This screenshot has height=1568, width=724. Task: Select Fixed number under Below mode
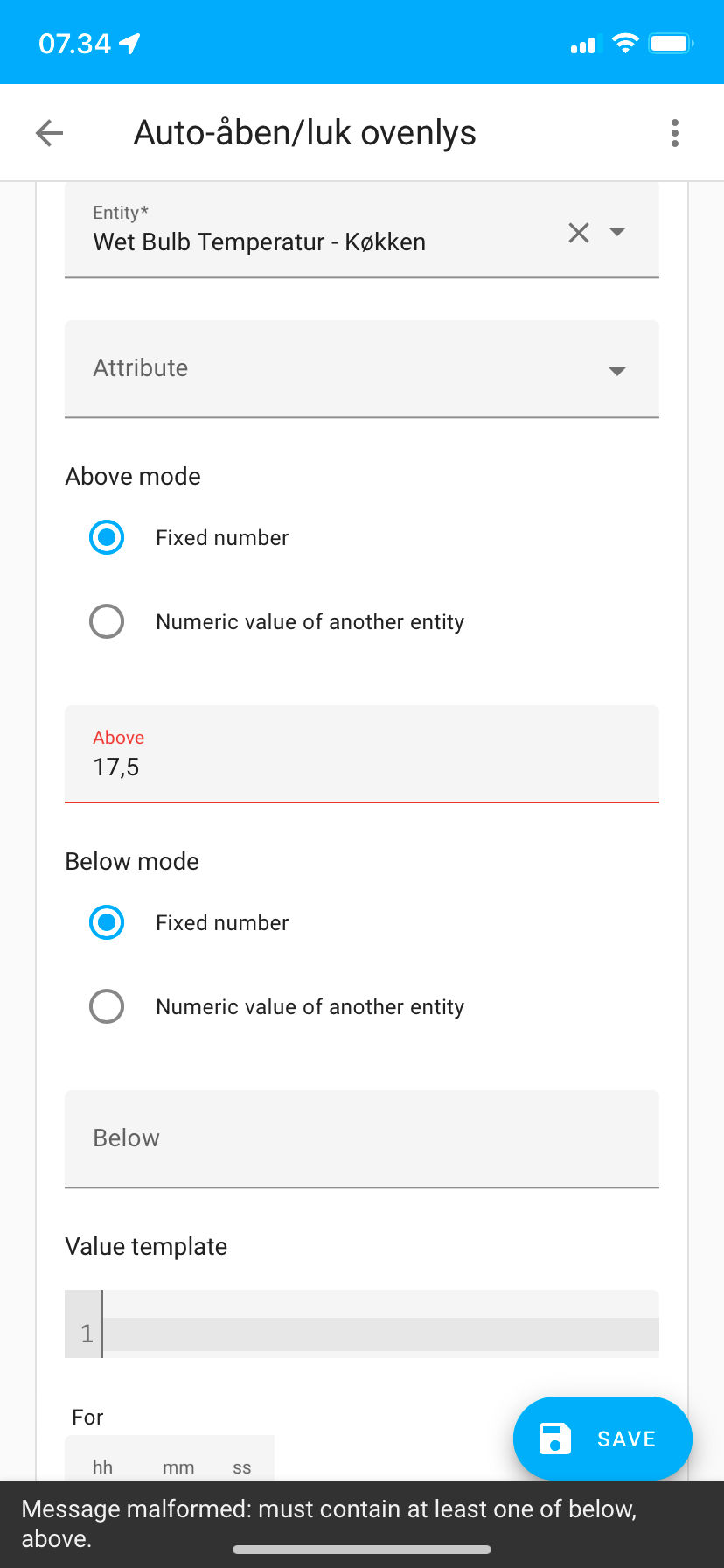click(106, 922)
